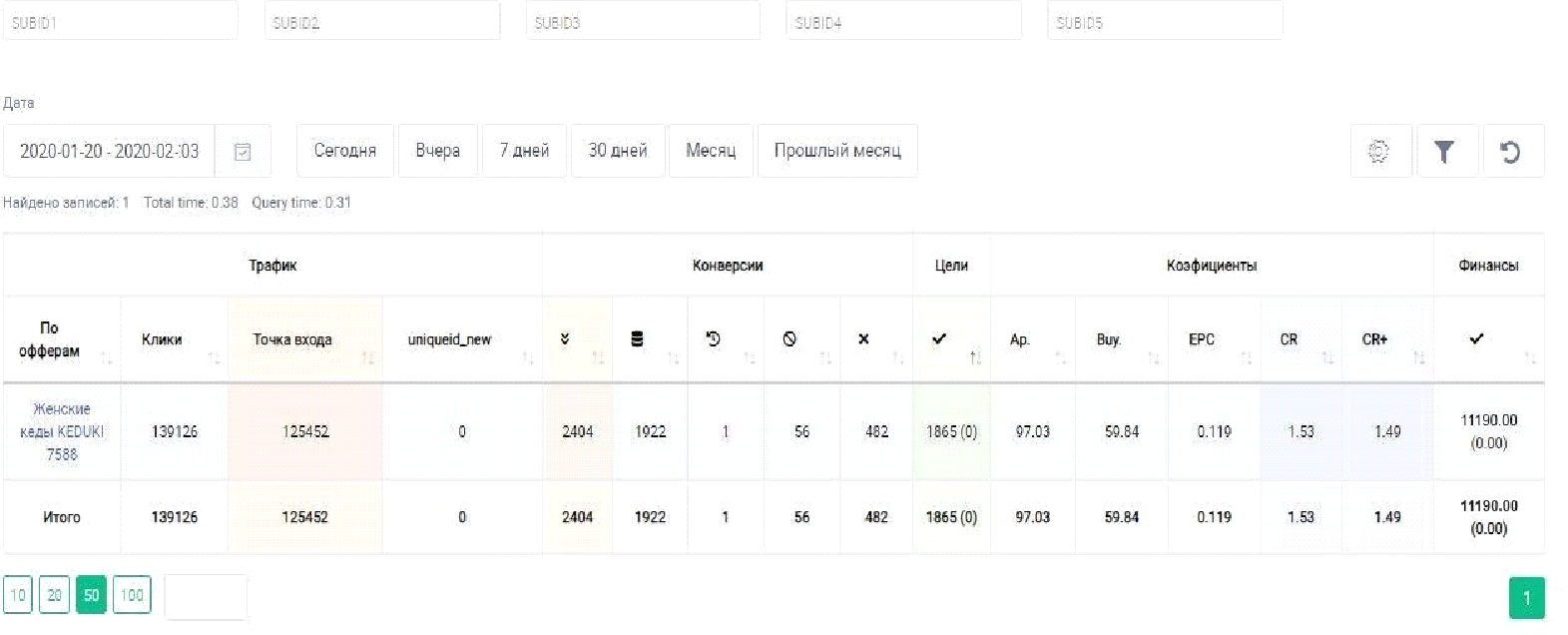Sort the Buy. column
Screen dimensions: 1568x635
point(1121,339)
